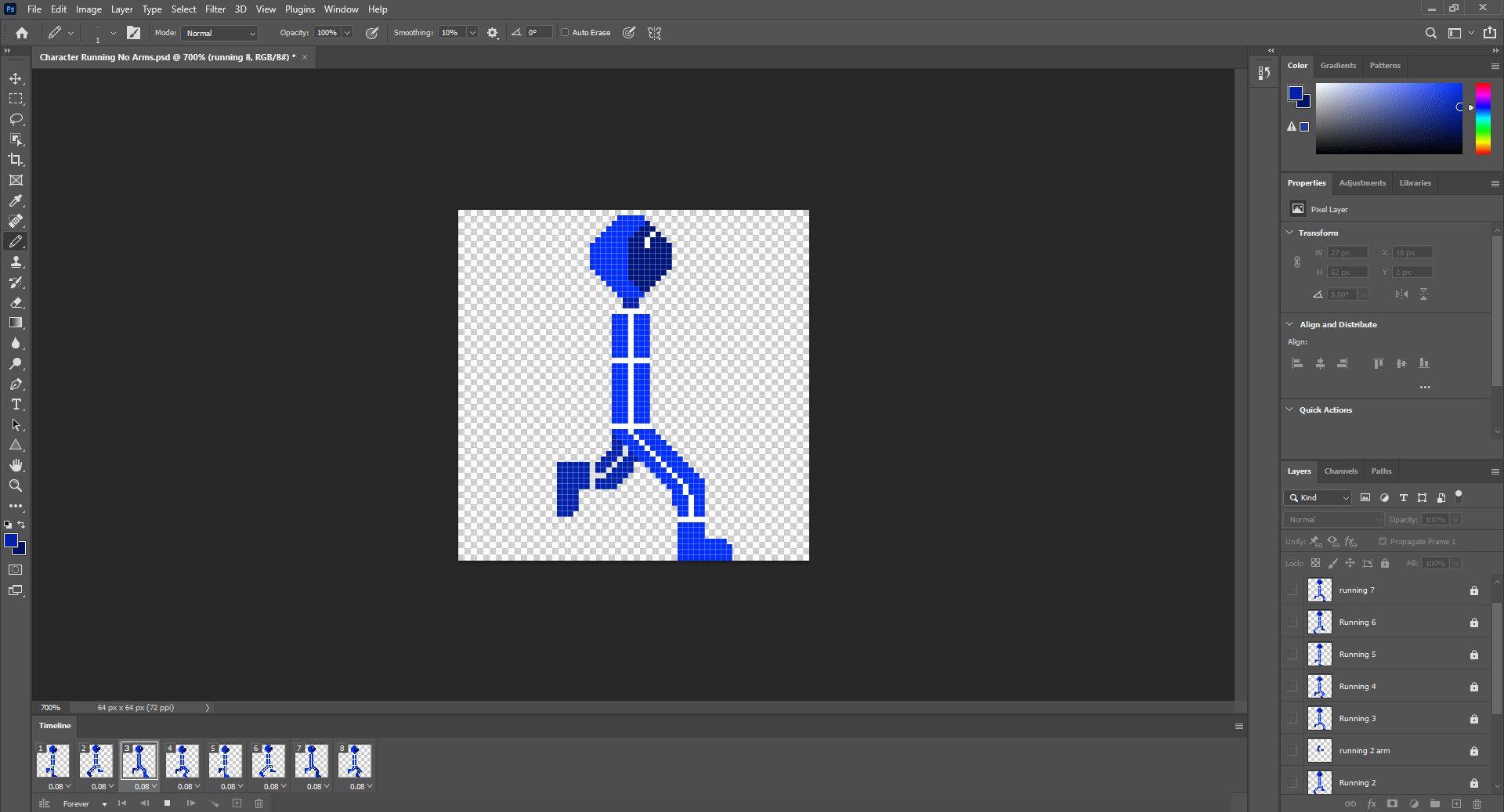Select the Zoom tool
The height and width of the screenshot is (812, 1504).
tap(16, 485)
